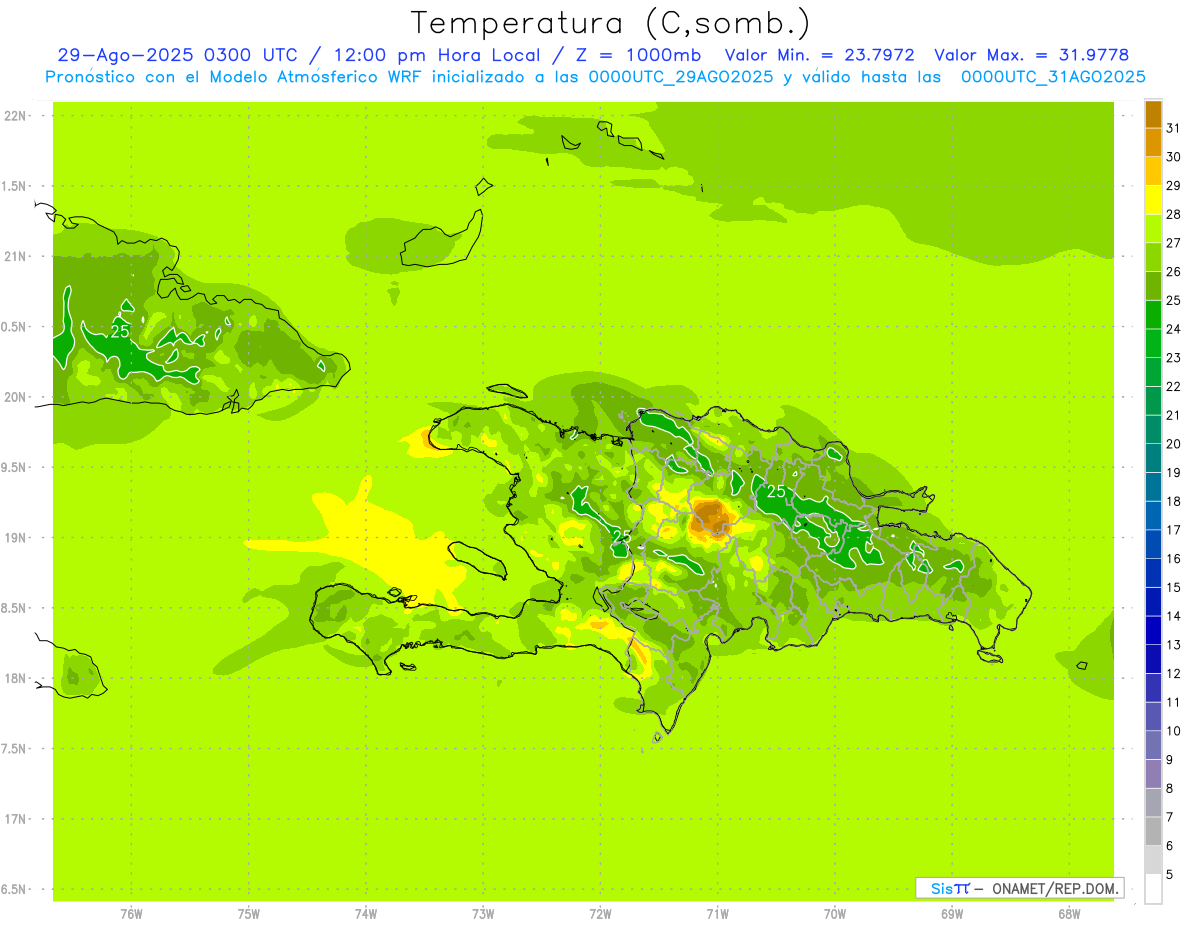Click '0000UTC_31AGO2025' valid-until time text
The width and height of the screenshot is (1200, 927).
coord(1053,77)
